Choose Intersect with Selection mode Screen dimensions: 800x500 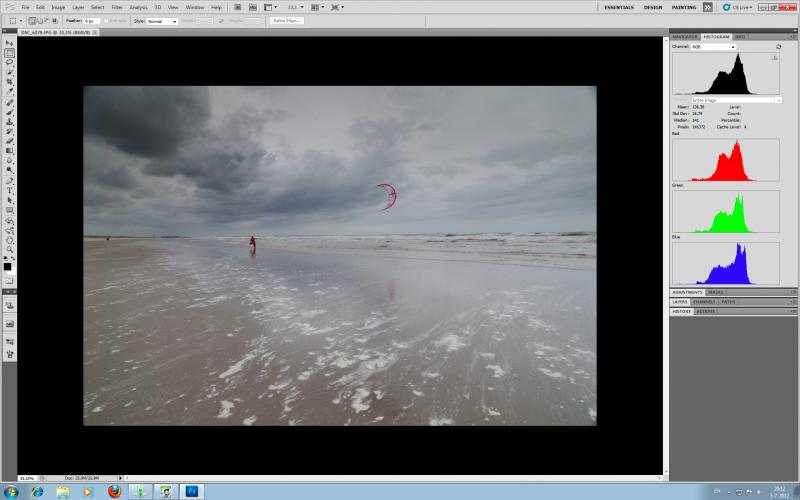(x=55, y=21)
